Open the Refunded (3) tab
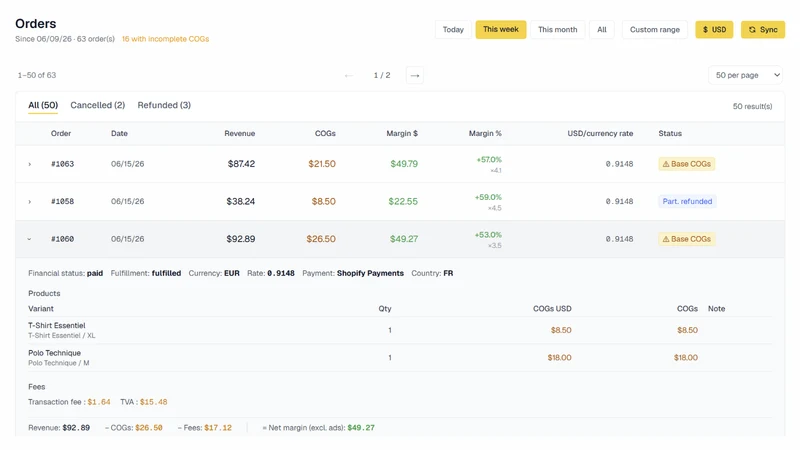 click(x=164, y=105)
